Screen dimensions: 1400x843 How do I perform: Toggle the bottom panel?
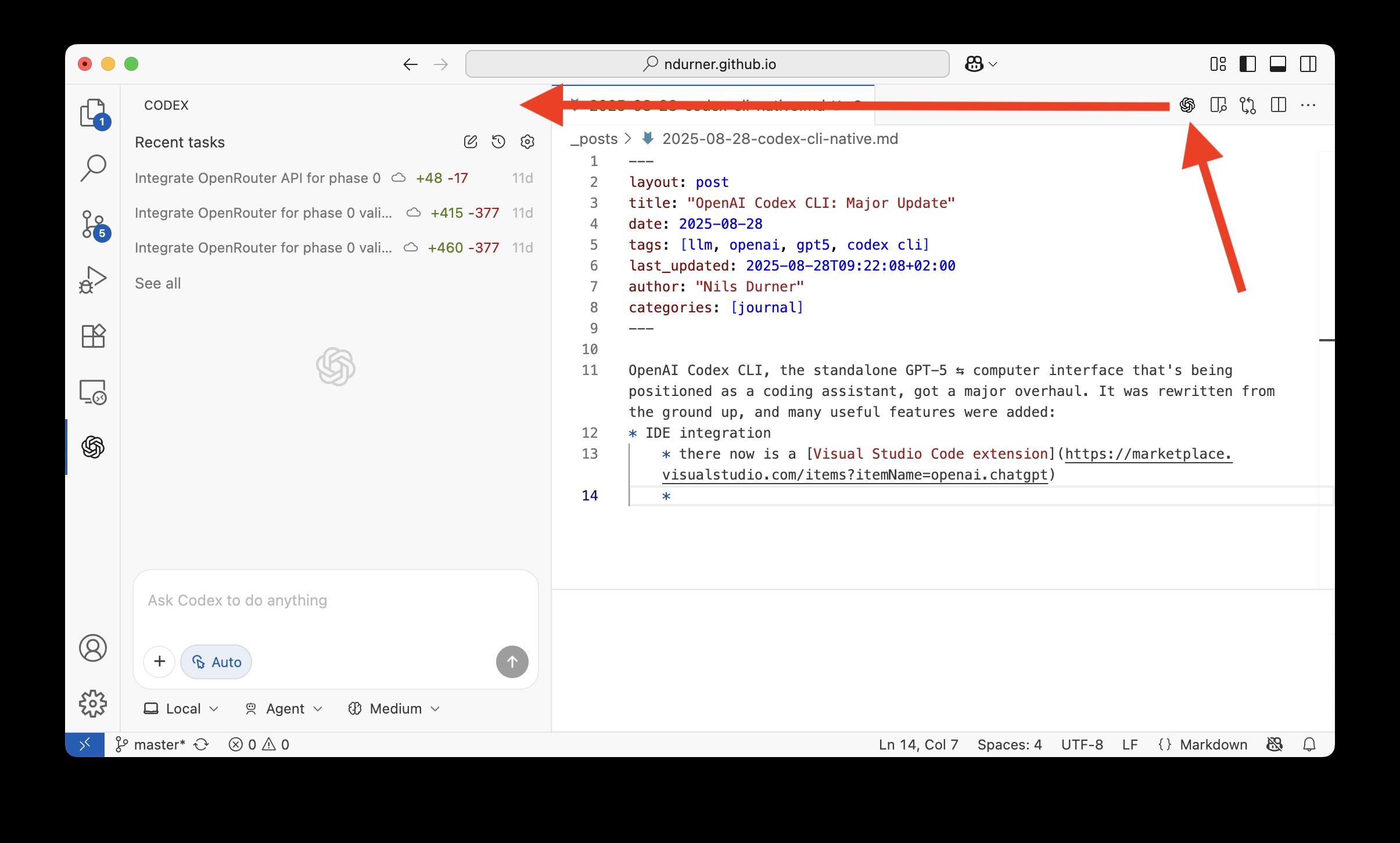coord(1278,64)
